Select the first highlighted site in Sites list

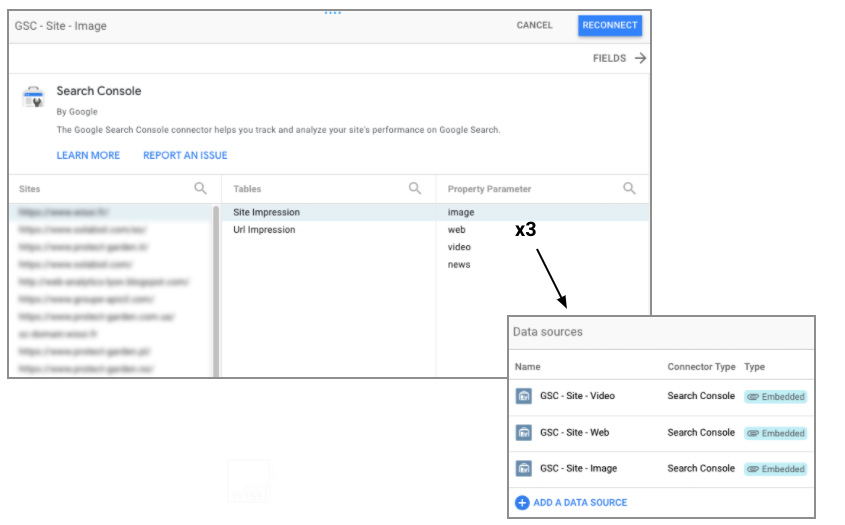tap(110, 212)
